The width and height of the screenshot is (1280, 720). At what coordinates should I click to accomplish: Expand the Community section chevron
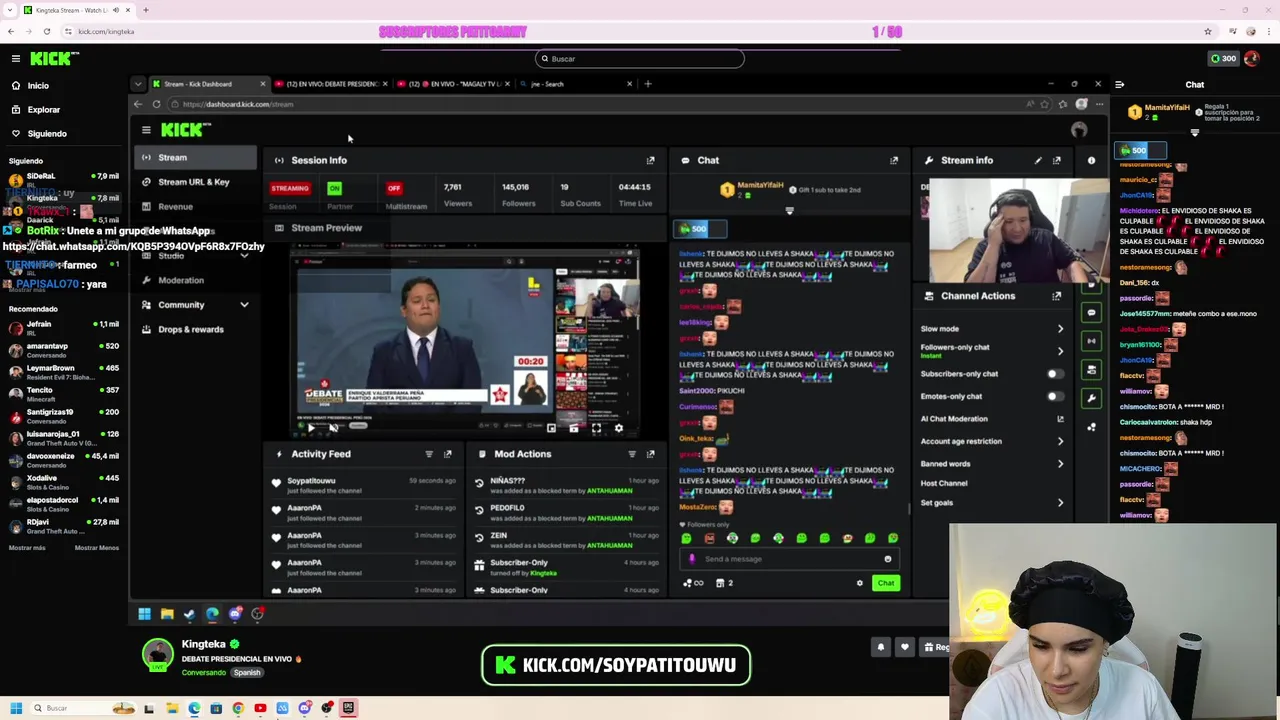(244, 305)
